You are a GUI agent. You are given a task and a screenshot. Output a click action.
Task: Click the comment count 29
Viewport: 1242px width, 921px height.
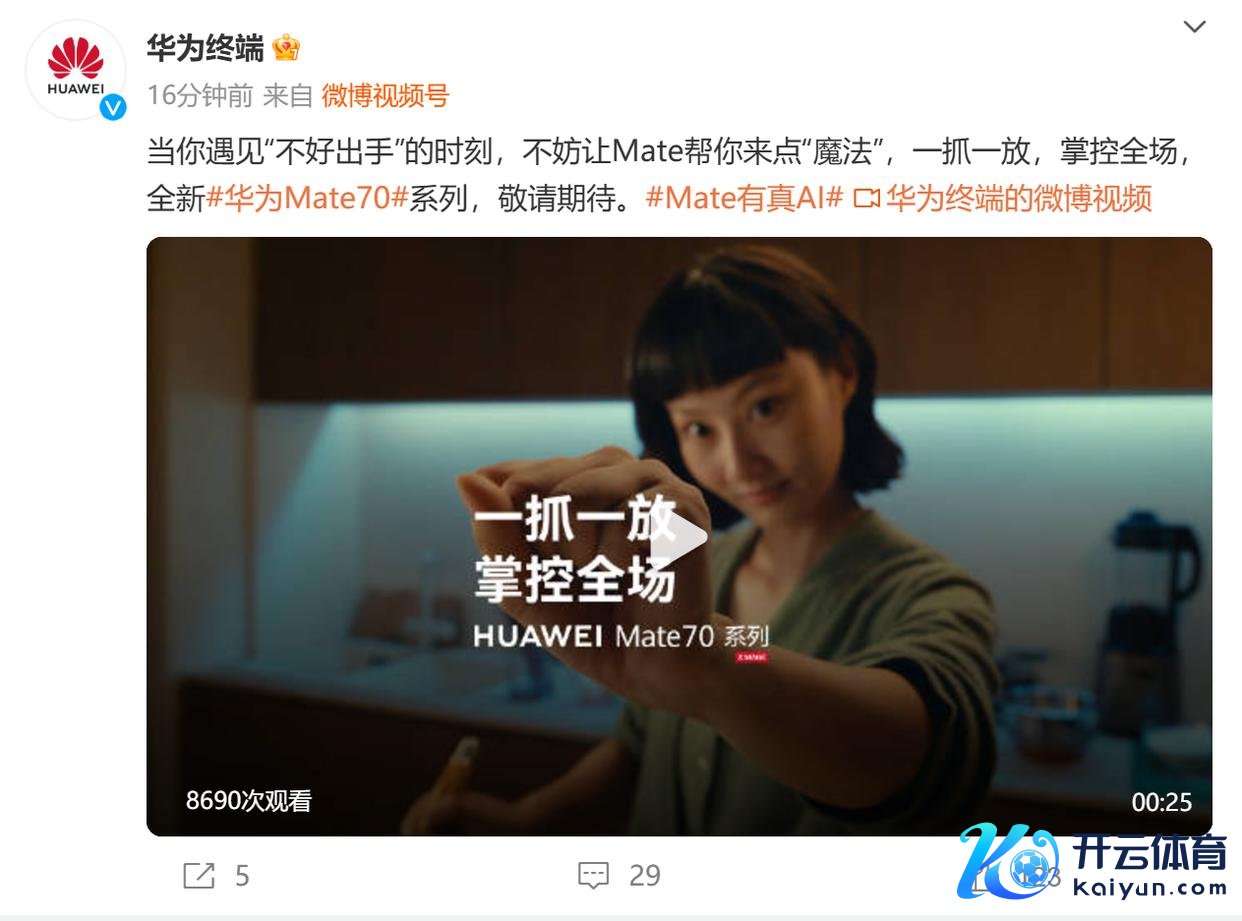(x=645, y=876)
